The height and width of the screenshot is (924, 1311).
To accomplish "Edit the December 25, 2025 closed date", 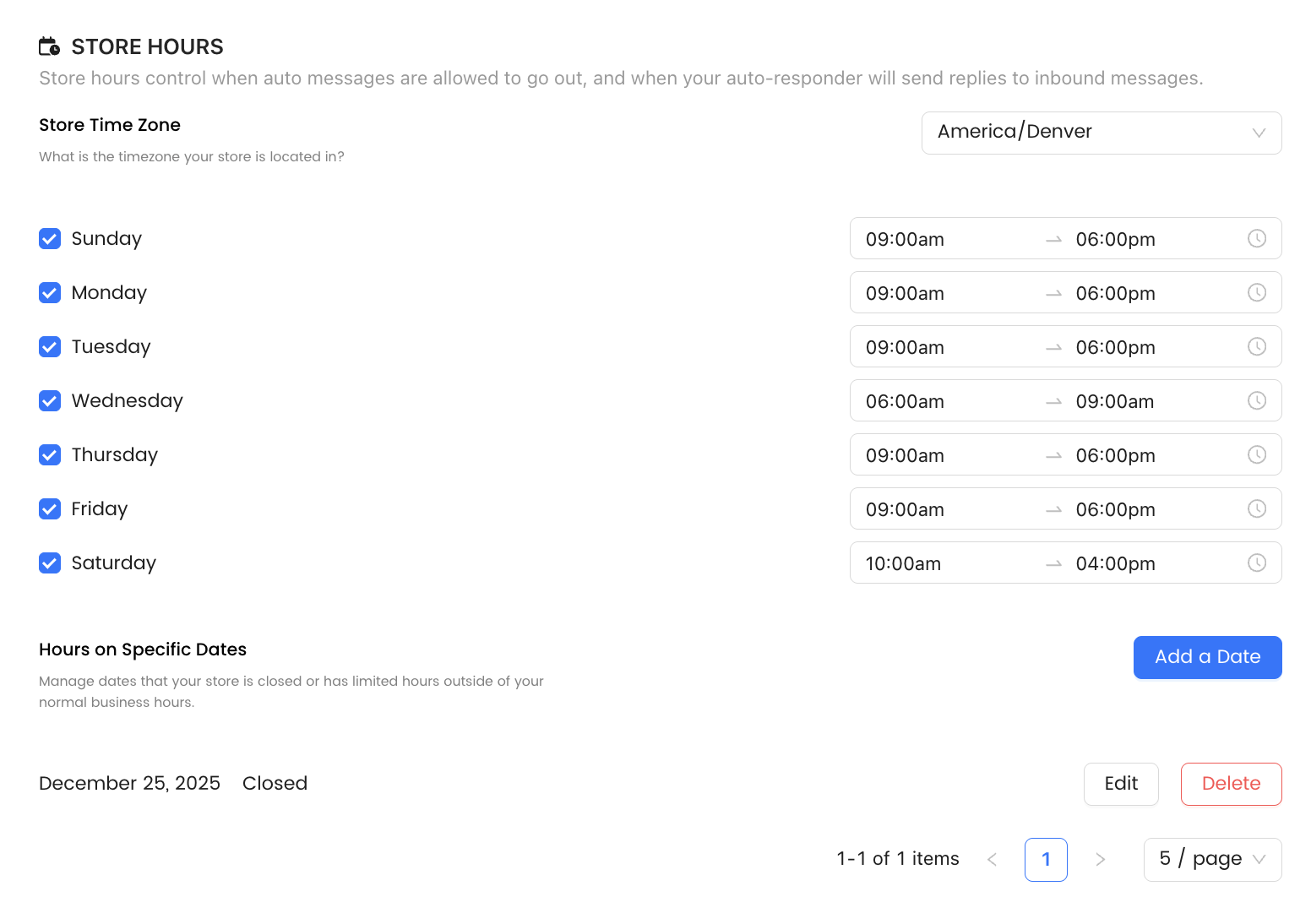I will click(1121, 784).
